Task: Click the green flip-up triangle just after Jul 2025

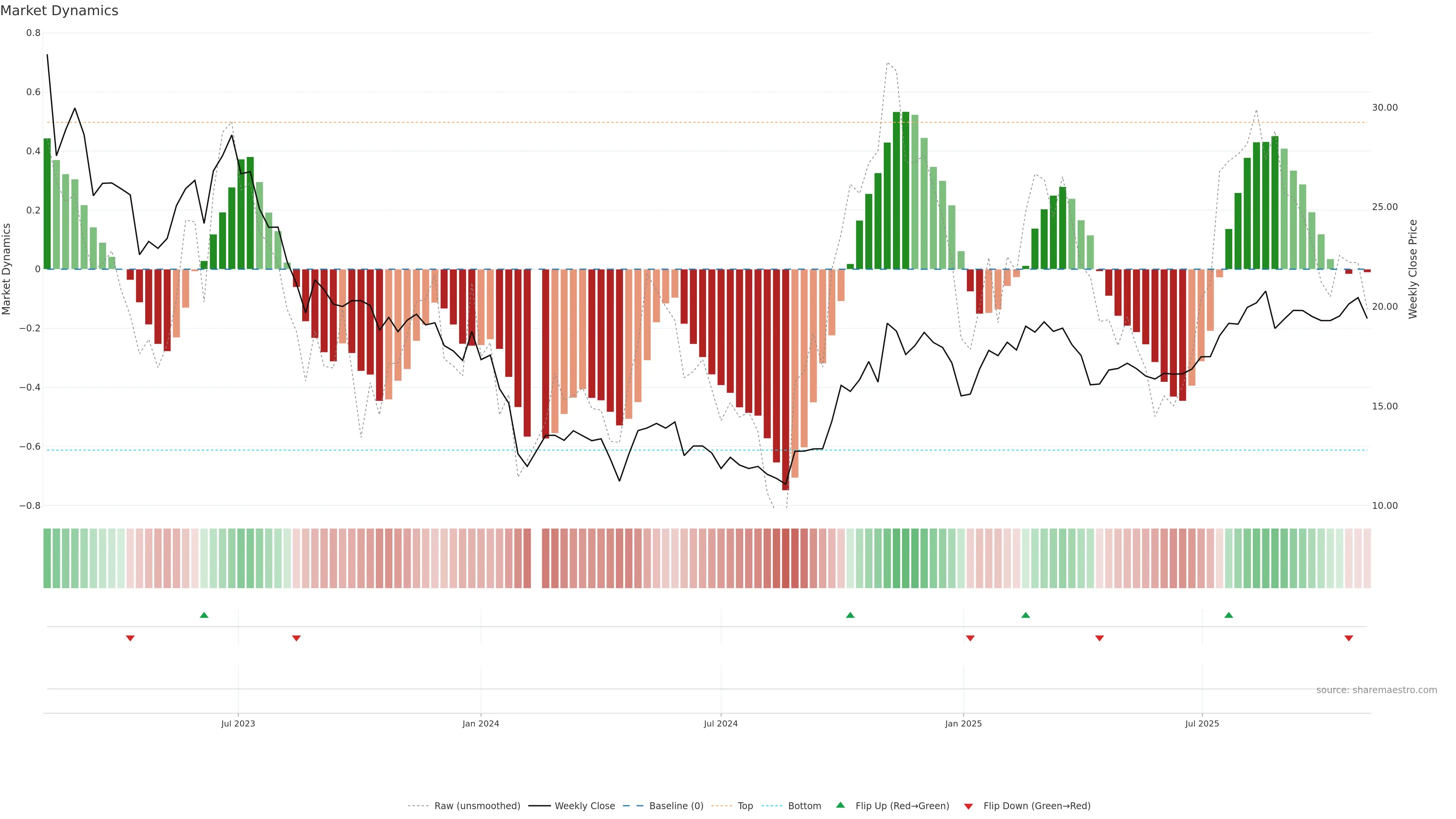Action: tap(1228, 615)
